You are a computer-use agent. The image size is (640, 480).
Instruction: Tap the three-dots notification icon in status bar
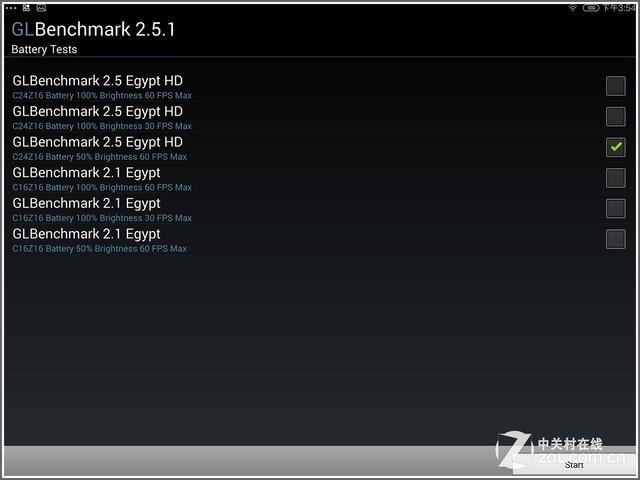pos(11,8)
